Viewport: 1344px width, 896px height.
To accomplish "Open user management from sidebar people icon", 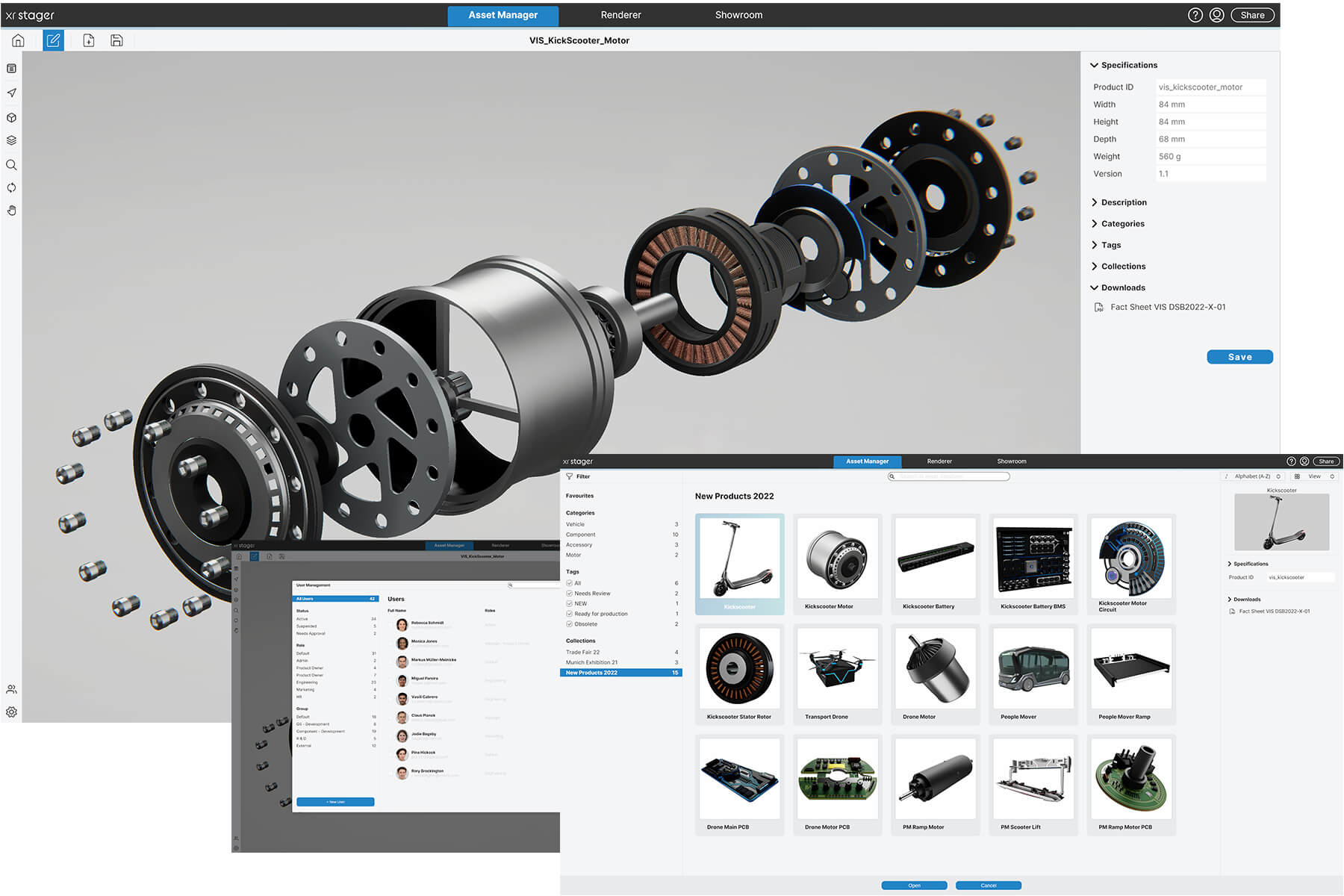I will pos(11,689).
